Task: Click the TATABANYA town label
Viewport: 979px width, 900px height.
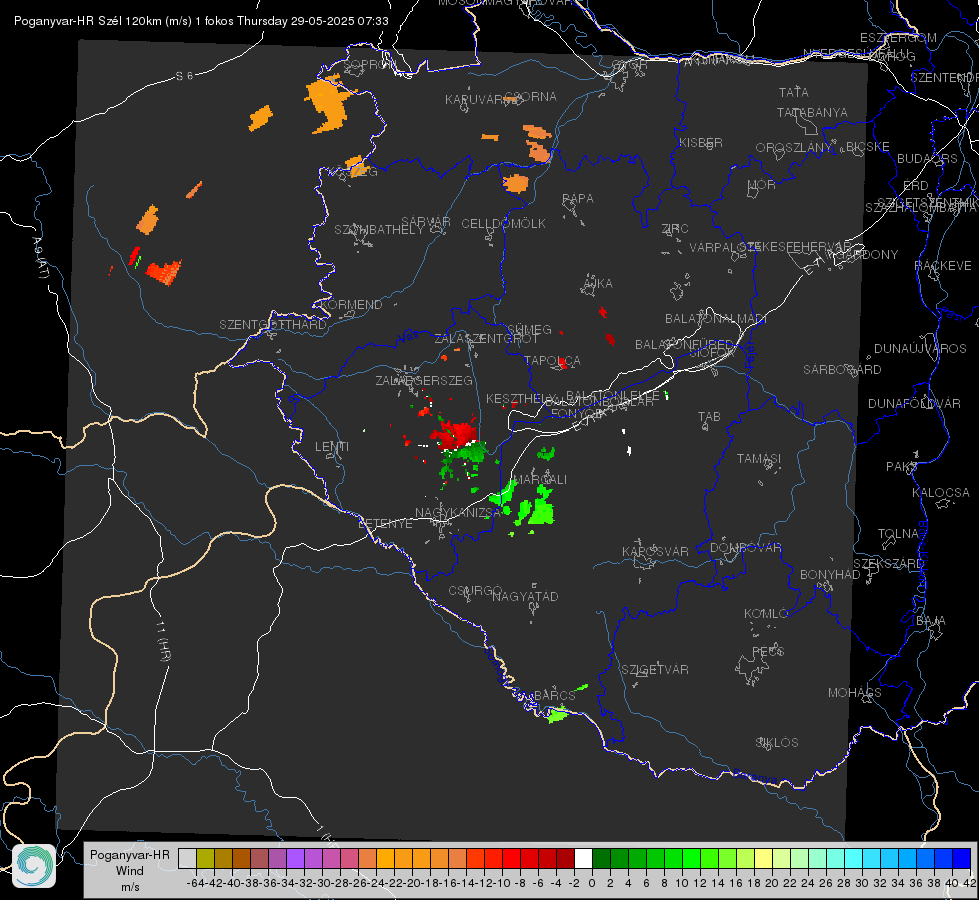Action: (x=812, y=112)
